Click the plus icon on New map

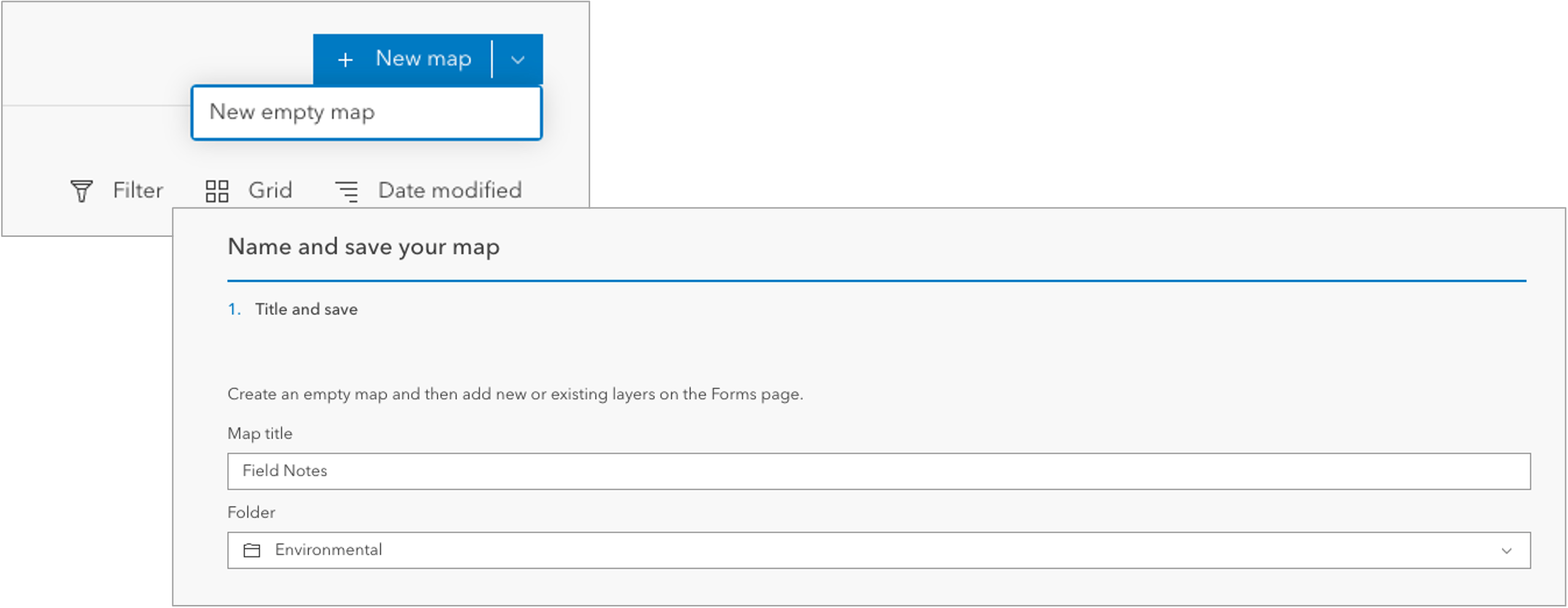point(345,59)
